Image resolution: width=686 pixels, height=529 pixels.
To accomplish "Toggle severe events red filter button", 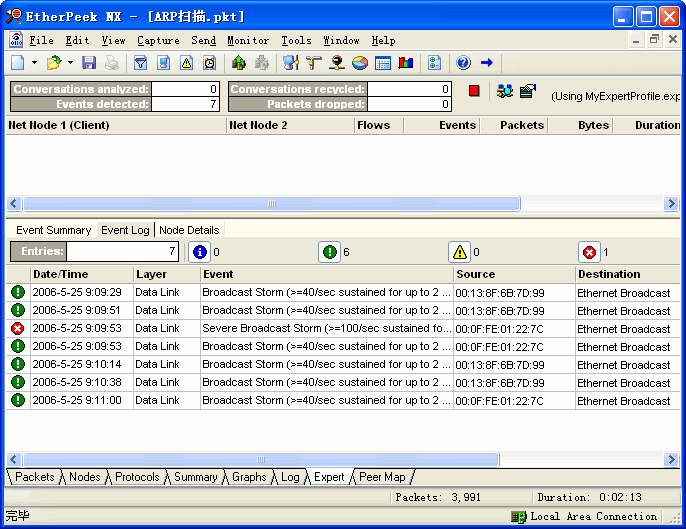I will click(589, 252).
